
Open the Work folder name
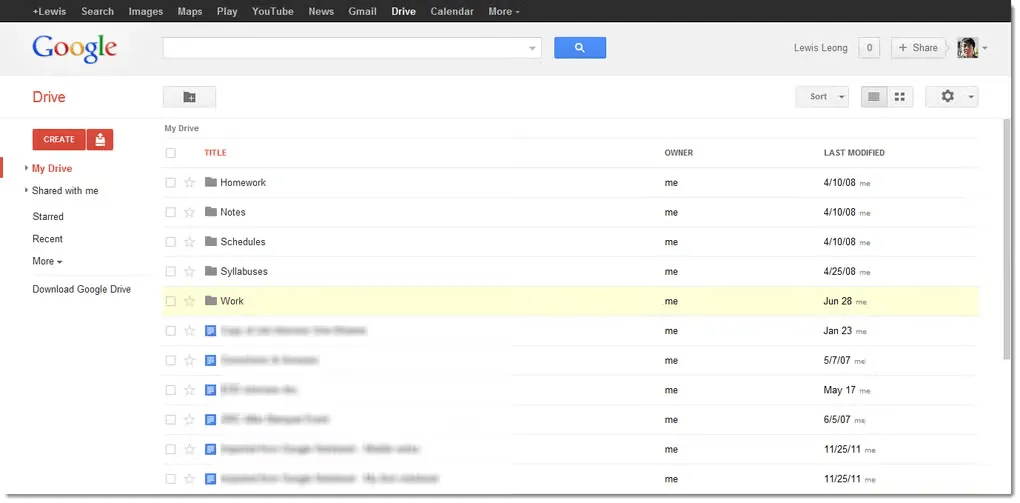[x=232, y=301]
